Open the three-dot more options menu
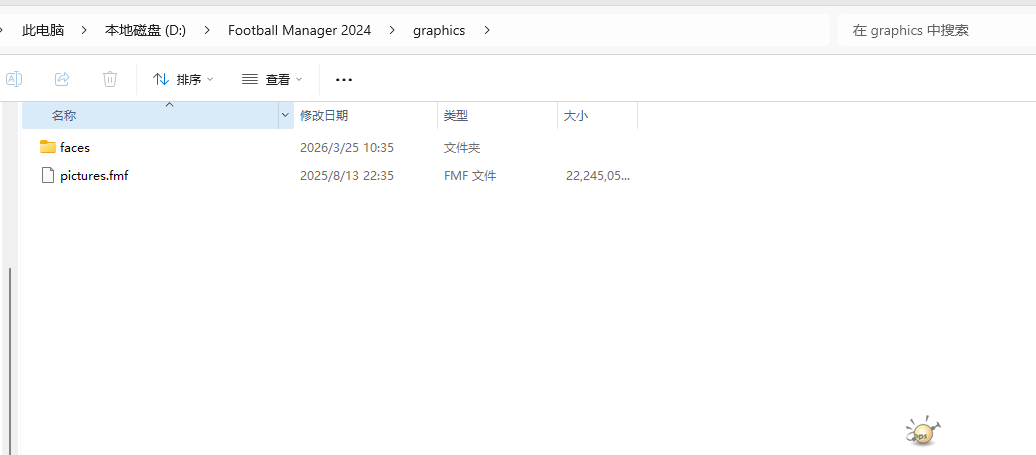This screenshot has width=1036, height=455. (x=344, y=79)
